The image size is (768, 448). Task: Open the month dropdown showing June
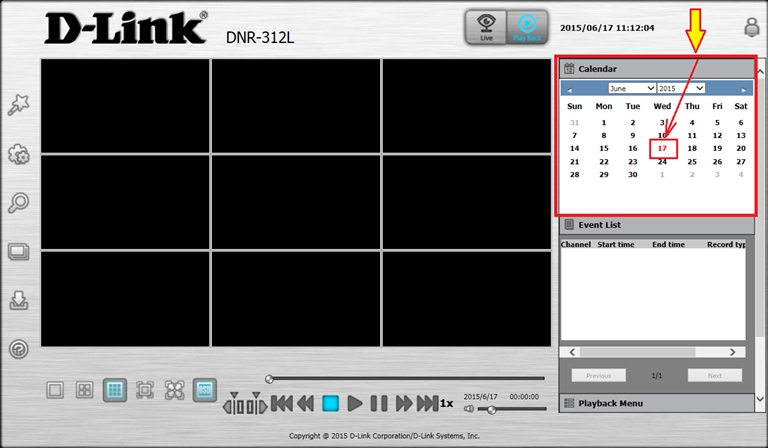click(x=631, y=88)
